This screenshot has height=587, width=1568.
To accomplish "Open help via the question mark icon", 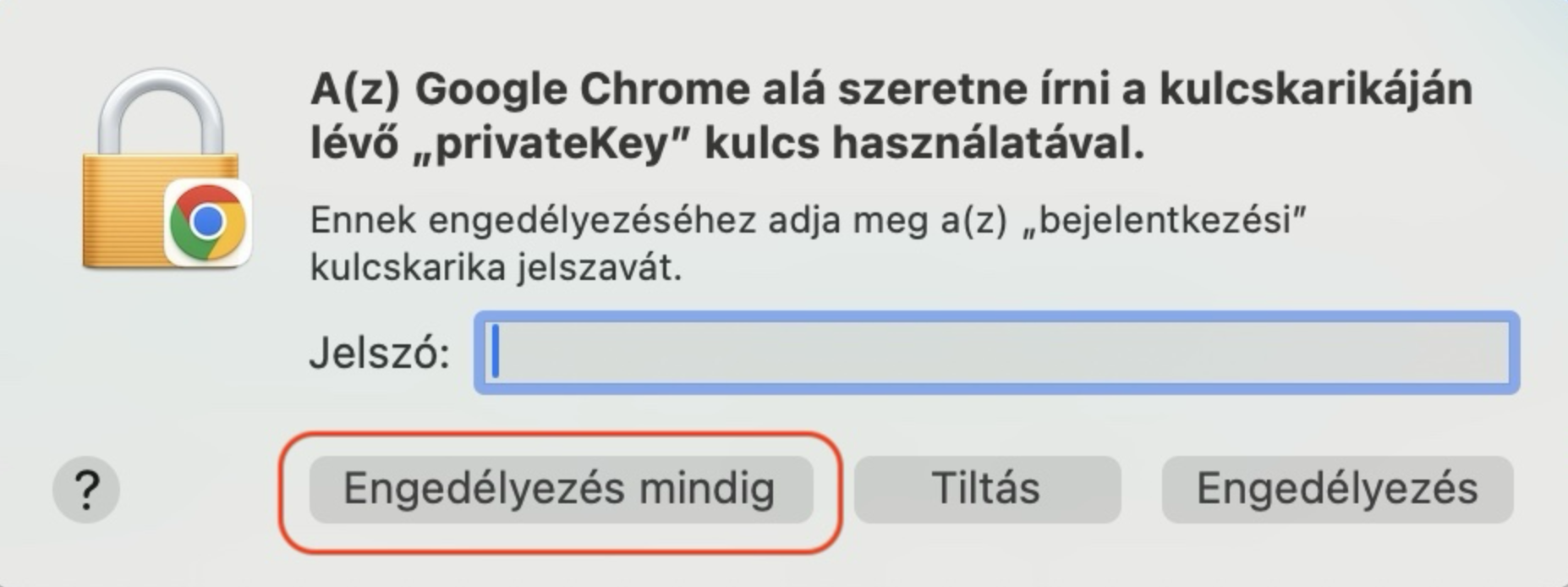I will (87, 491).
